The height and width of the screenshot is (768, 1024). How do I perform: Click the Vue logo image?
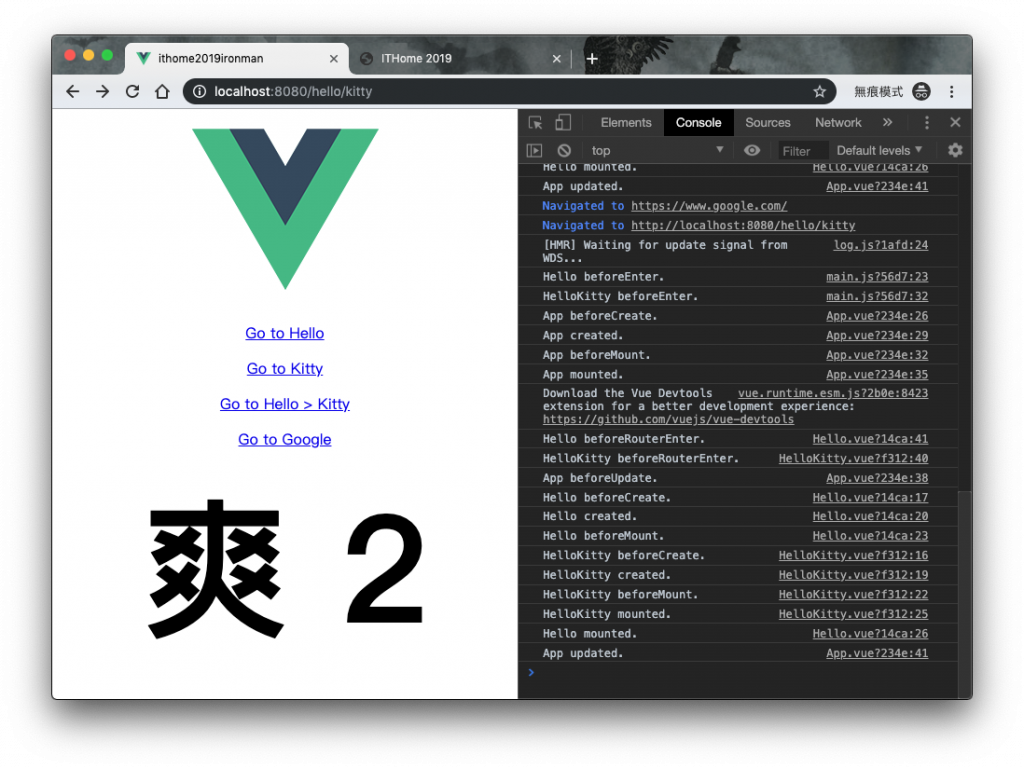(285, 208)
